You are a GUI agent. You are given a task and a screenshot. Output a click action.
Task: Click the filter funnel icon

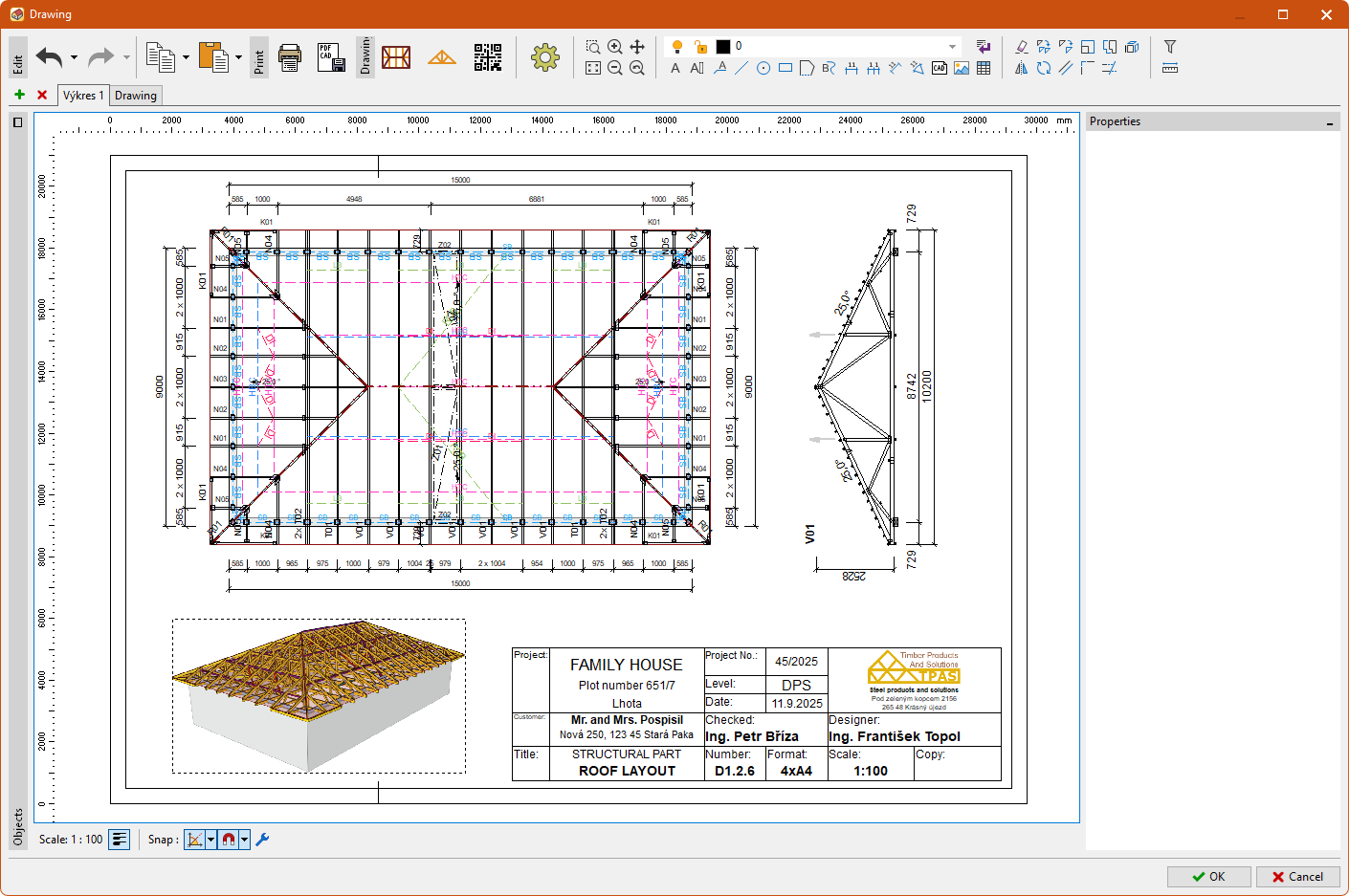tap(1169, 46)
